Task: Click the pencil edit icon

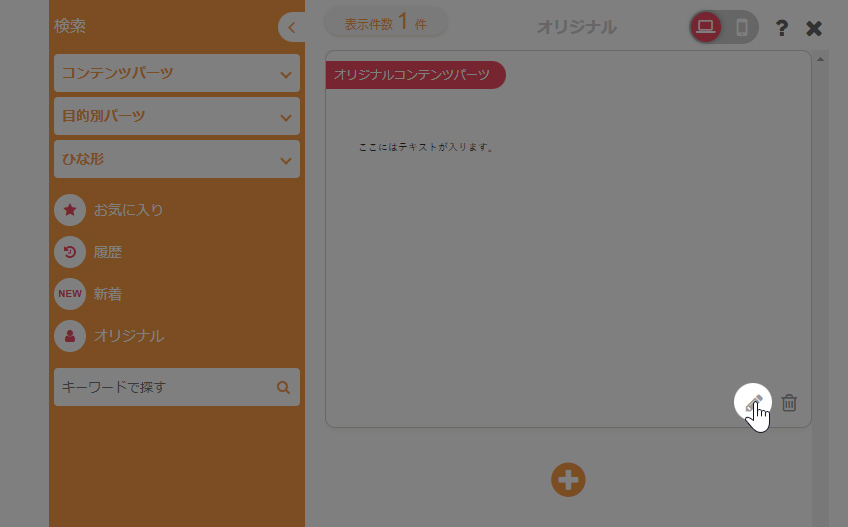Action: [x=753, y=402]
